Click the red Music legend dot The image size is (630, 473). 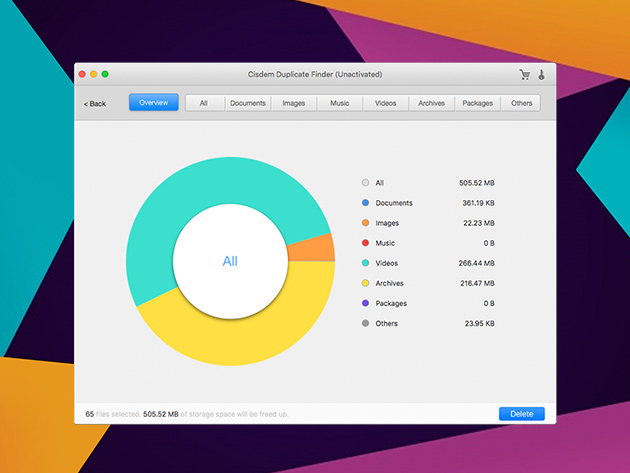tap(365, 243)
